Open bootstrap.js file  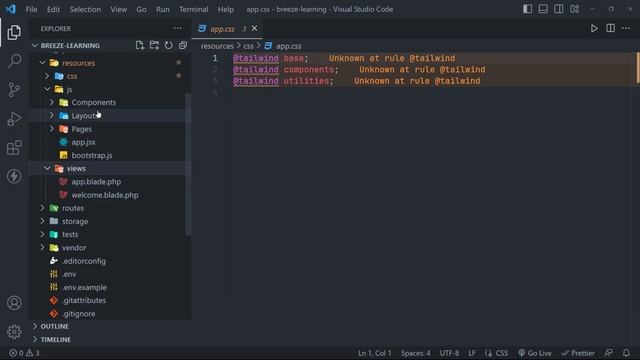tap(92, 155)
